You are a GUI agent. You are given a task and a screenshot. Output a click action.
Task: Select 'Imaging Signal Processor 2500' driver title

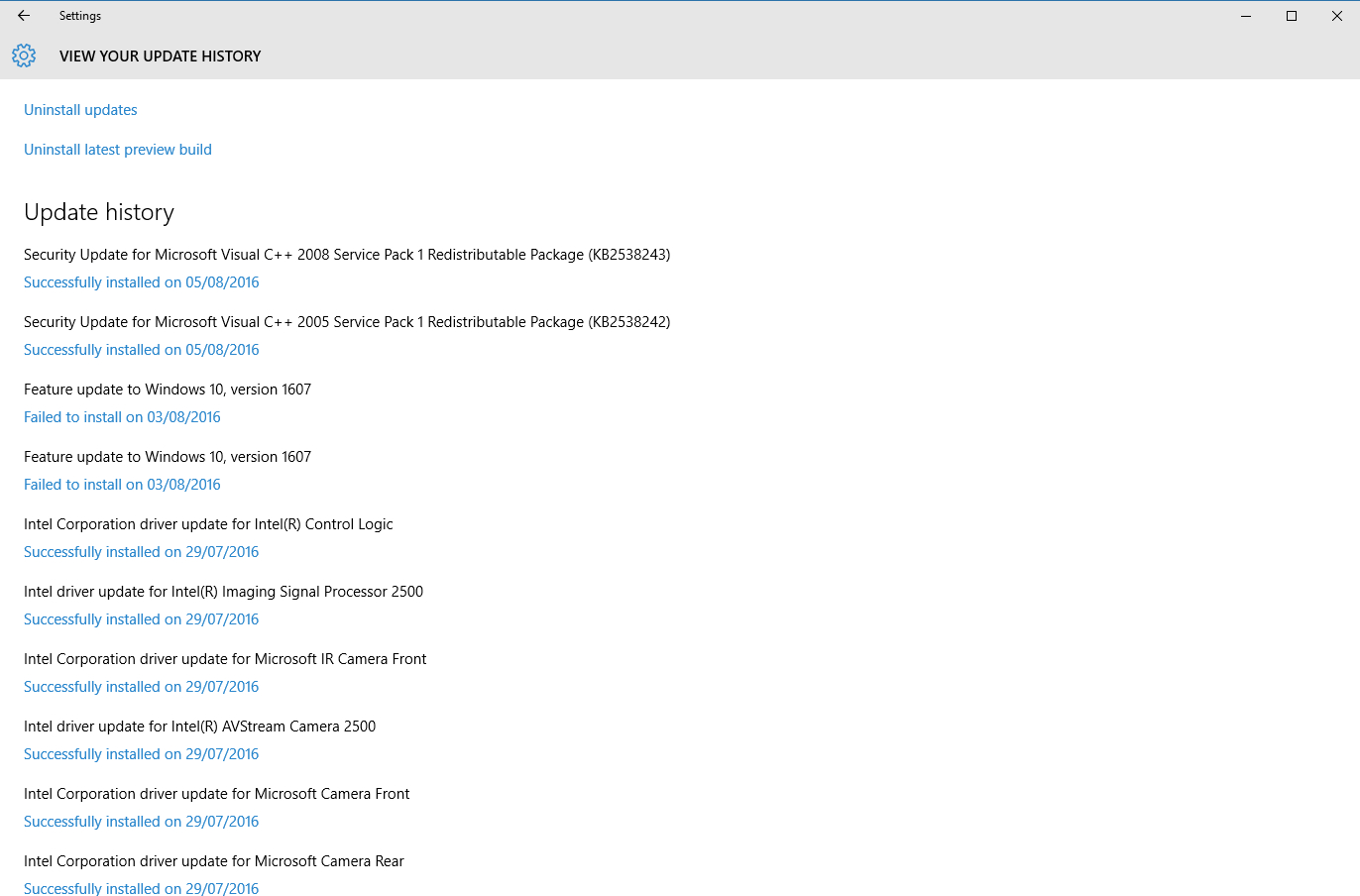pos(223,592)
